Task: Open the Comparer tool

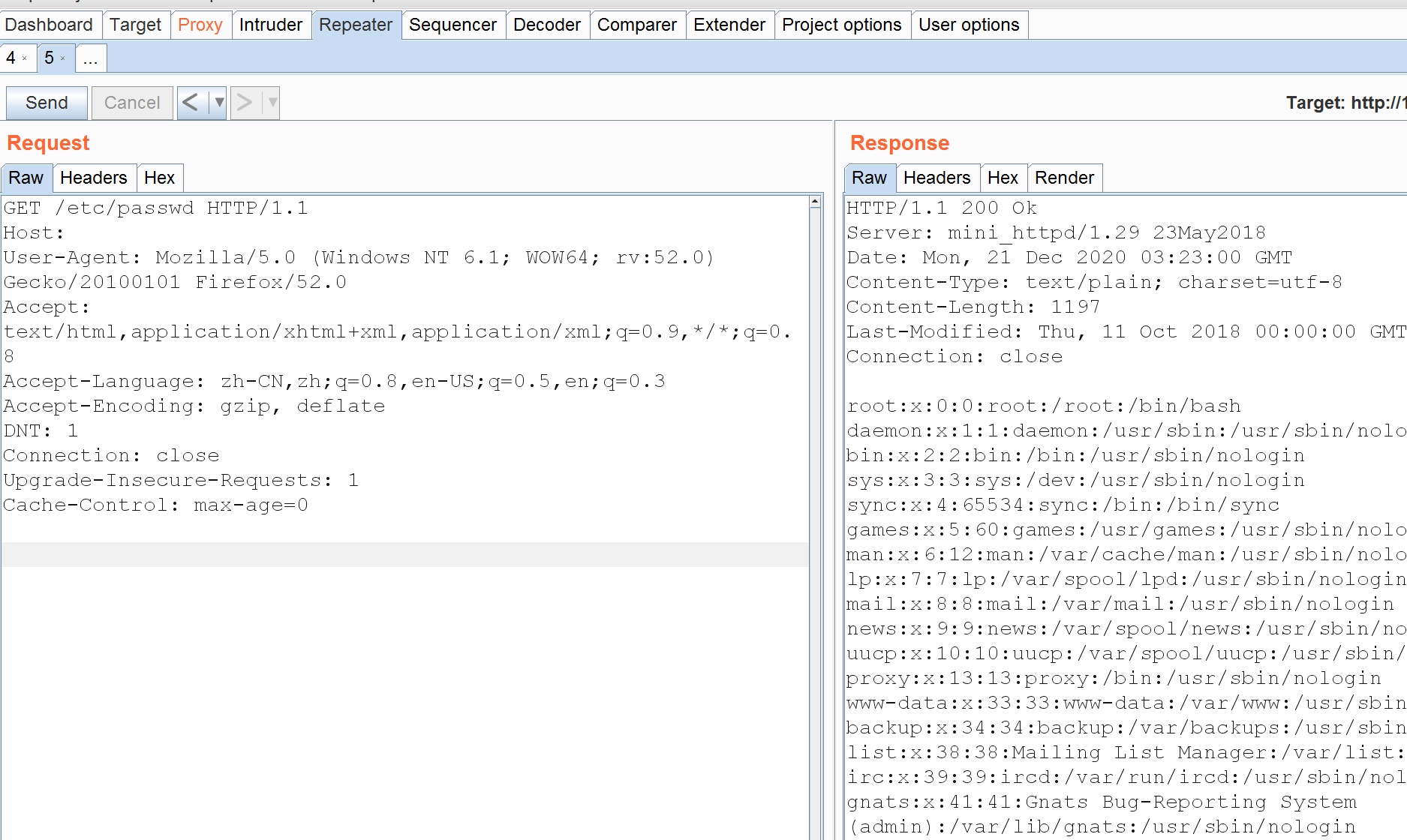Action: [x=637, y=24]
